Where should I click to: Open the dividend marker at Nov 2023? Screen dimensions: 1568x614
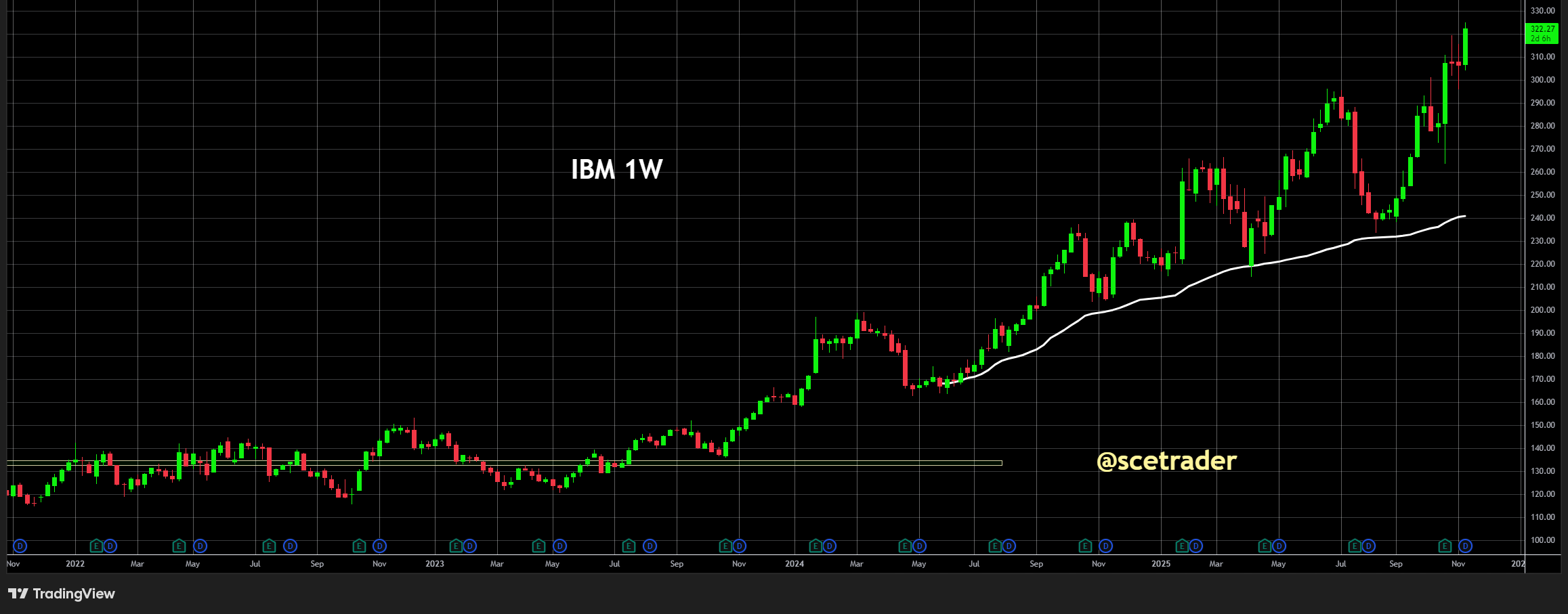click(739, 546)
